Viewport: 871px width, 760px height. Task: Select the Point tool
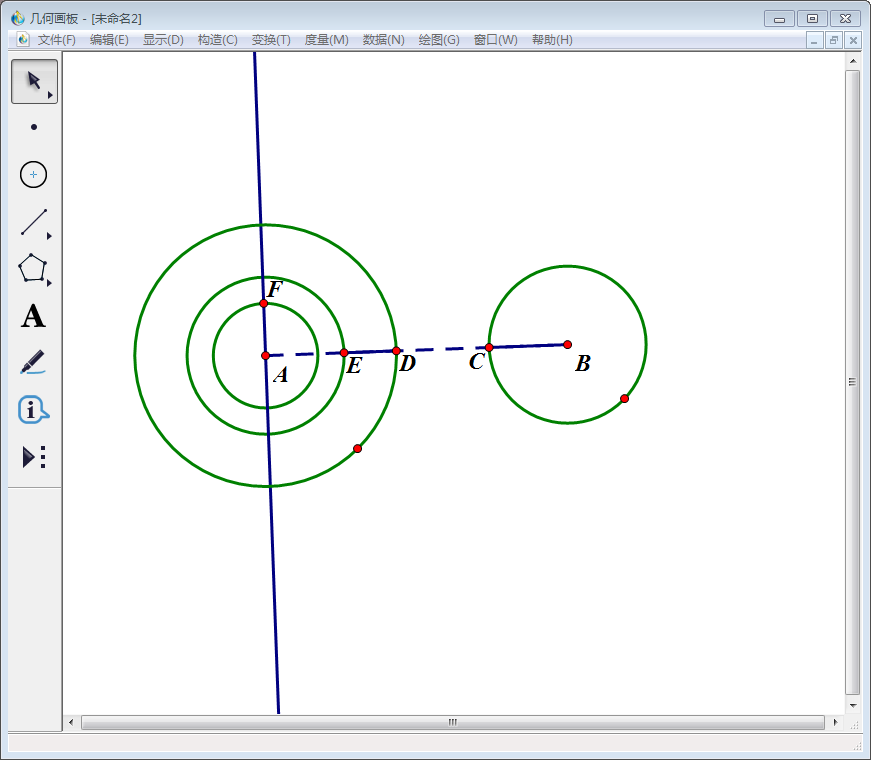34,127
